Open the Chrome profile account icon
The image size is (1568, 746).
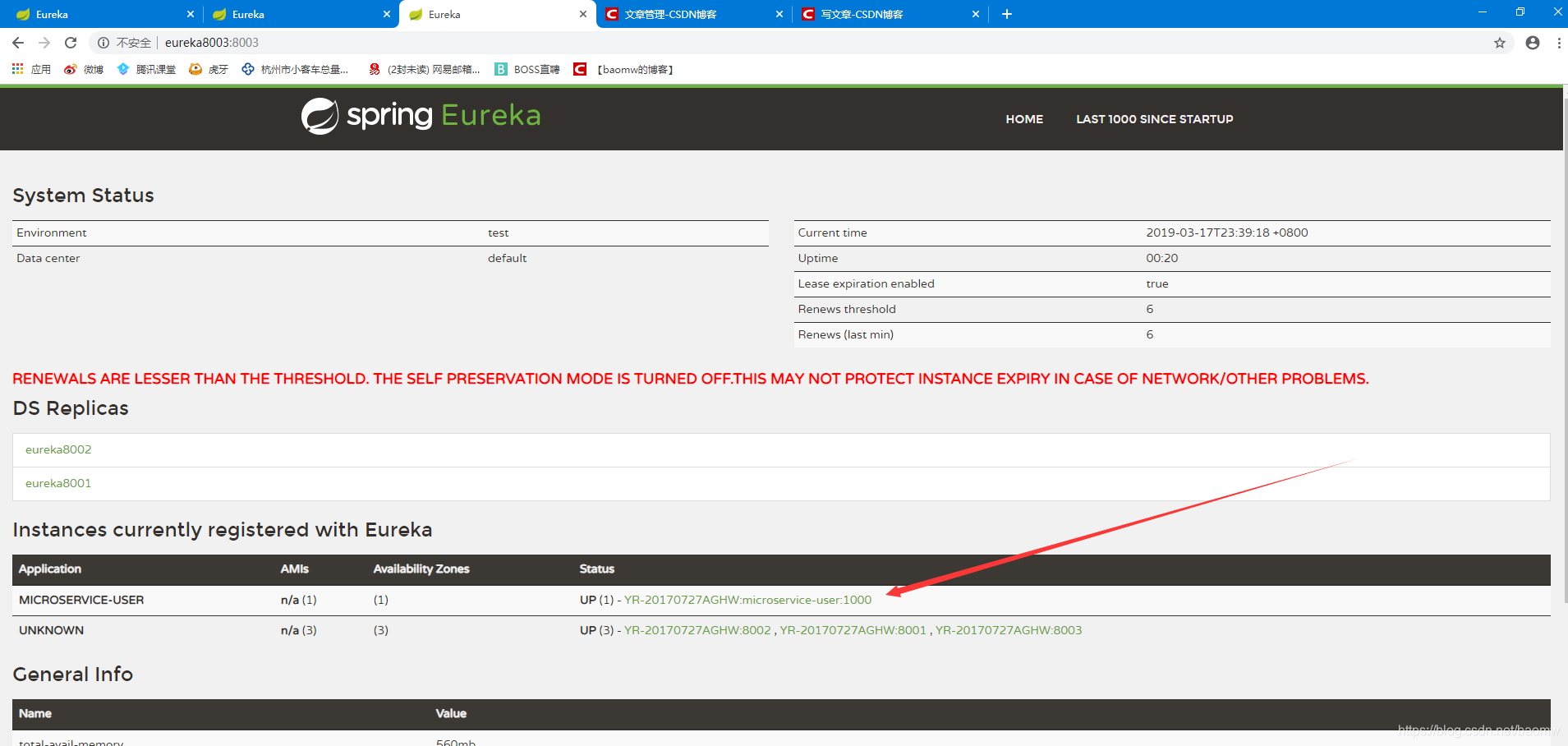1533,43
